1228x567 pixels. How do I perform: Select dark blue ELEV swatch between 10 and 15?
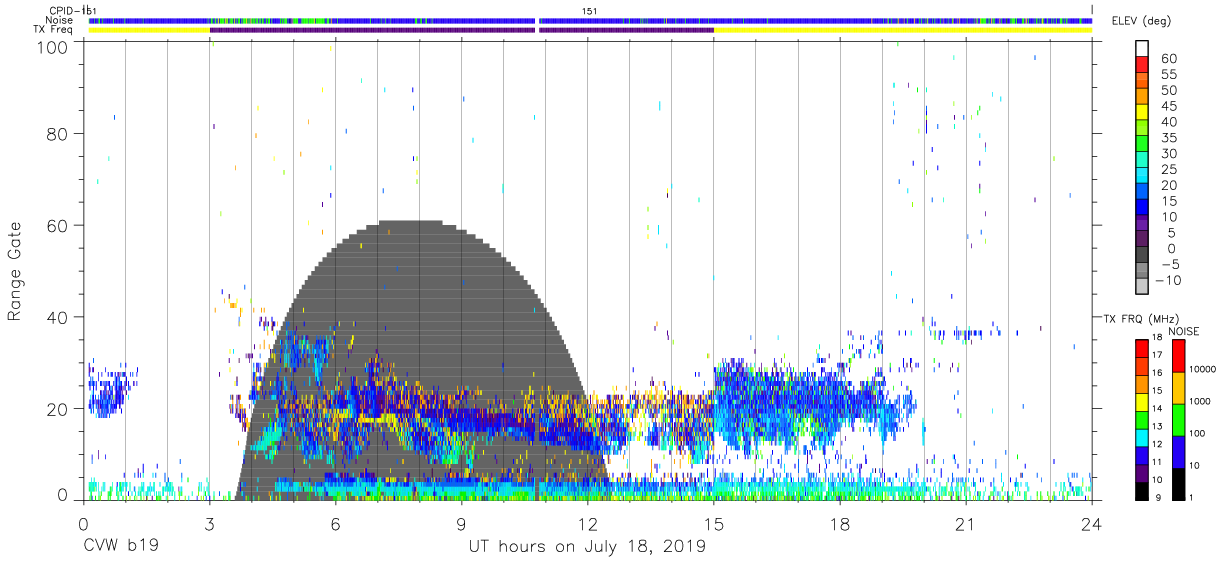point(1142,207)
